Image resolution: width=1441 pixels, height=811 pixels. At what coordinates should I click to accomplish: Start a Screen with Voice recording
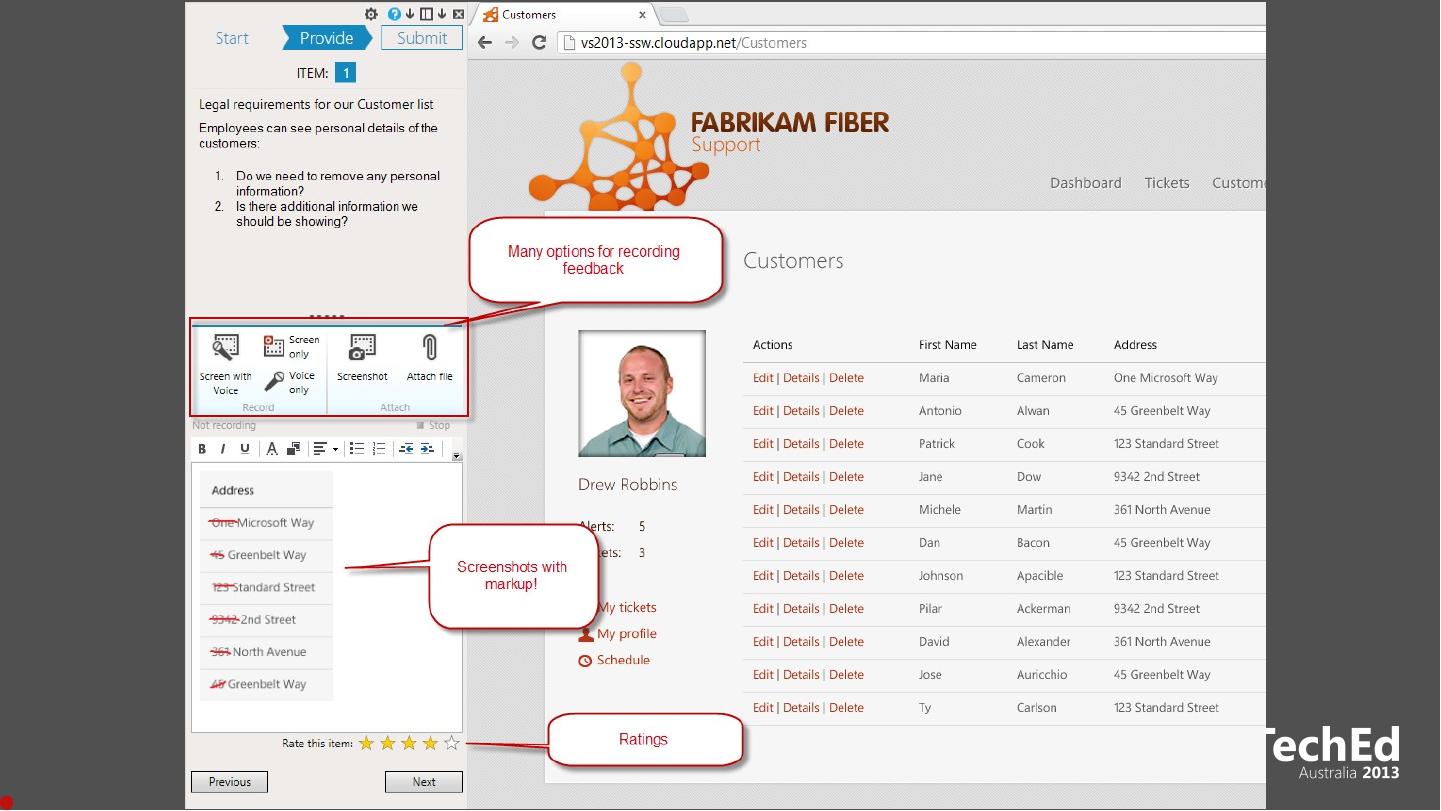coord(225,364)
